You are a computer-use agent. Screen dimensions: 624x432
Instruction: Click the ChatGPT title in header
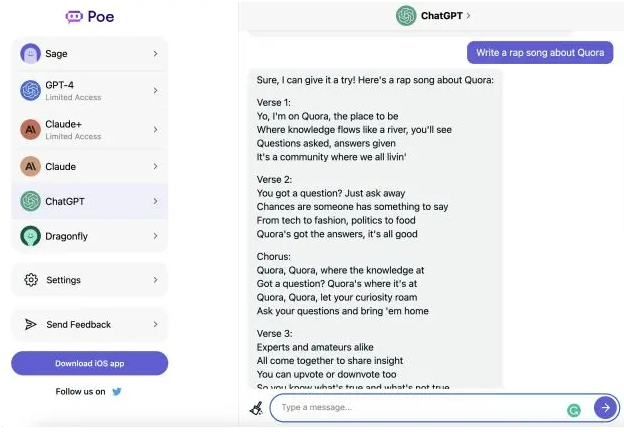(442, 16)
